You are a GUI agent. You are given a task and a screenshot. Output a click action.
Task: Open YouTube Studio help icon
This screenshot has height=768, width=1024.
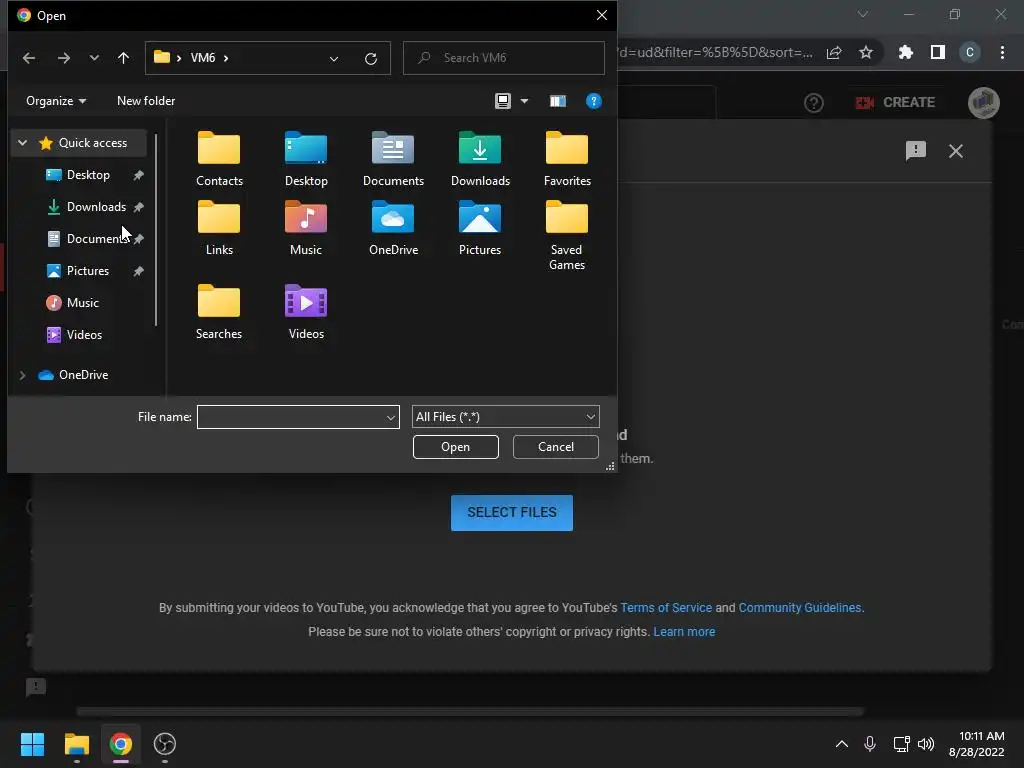pyautogui.click(x=814, y=103)
